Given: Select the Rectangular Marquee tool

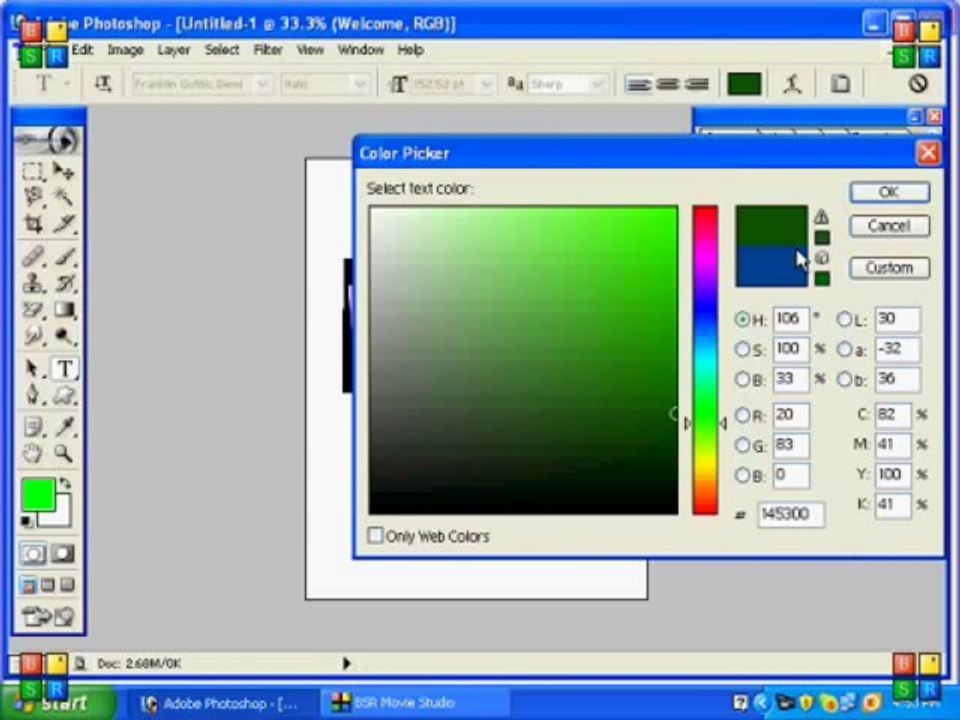Looking at the screenshot, I should (33, 171).
